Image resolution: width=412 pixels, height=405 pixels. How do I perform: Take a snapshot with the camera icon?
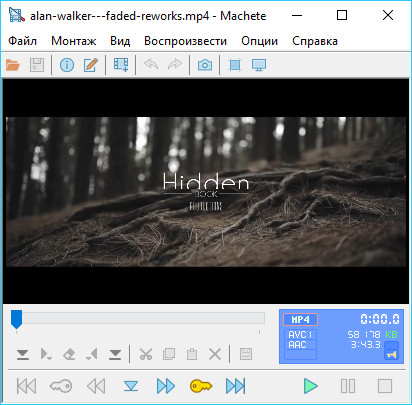point(205,65)
